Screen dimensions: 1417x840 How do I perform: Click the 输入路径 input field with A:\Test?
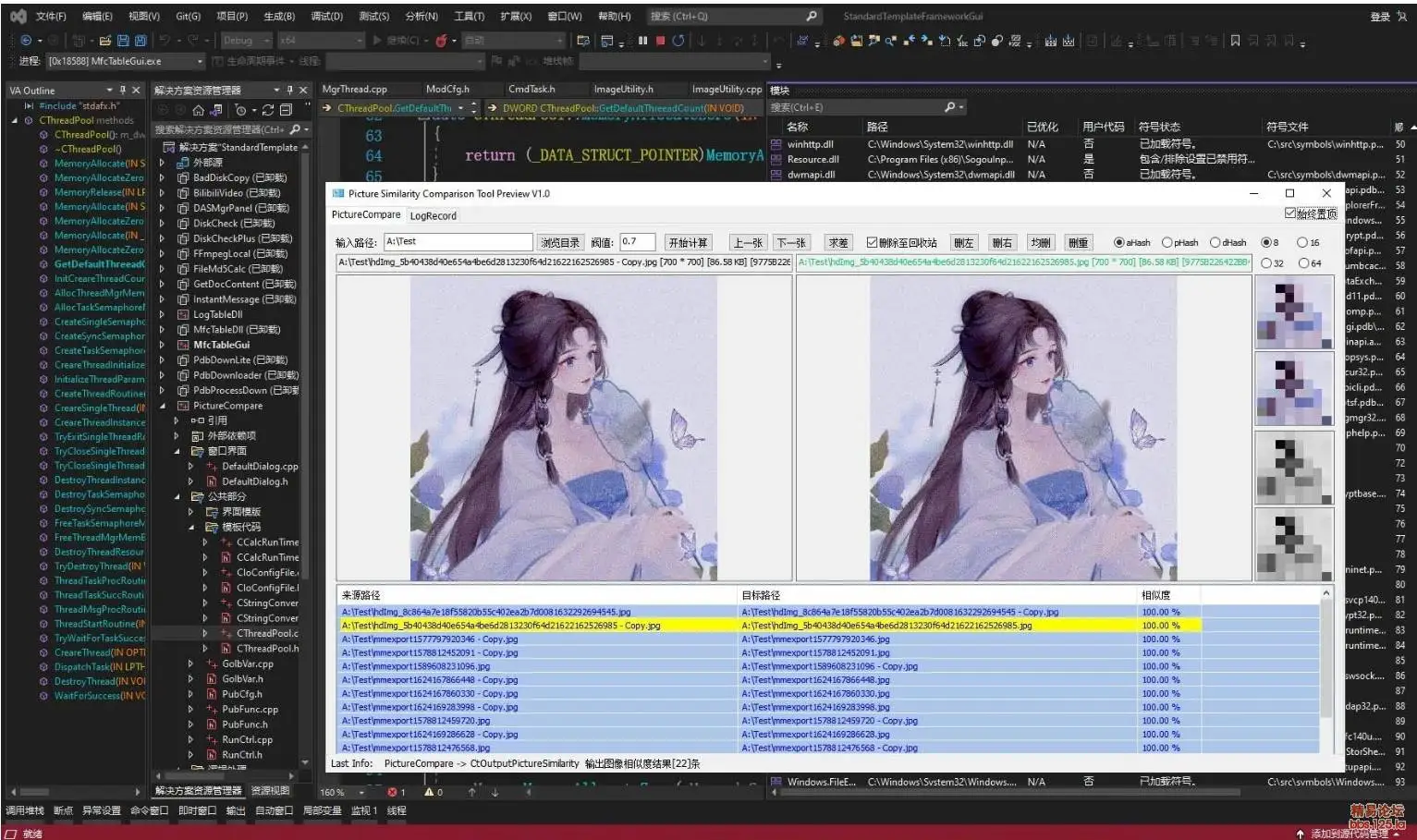(458, 241)
